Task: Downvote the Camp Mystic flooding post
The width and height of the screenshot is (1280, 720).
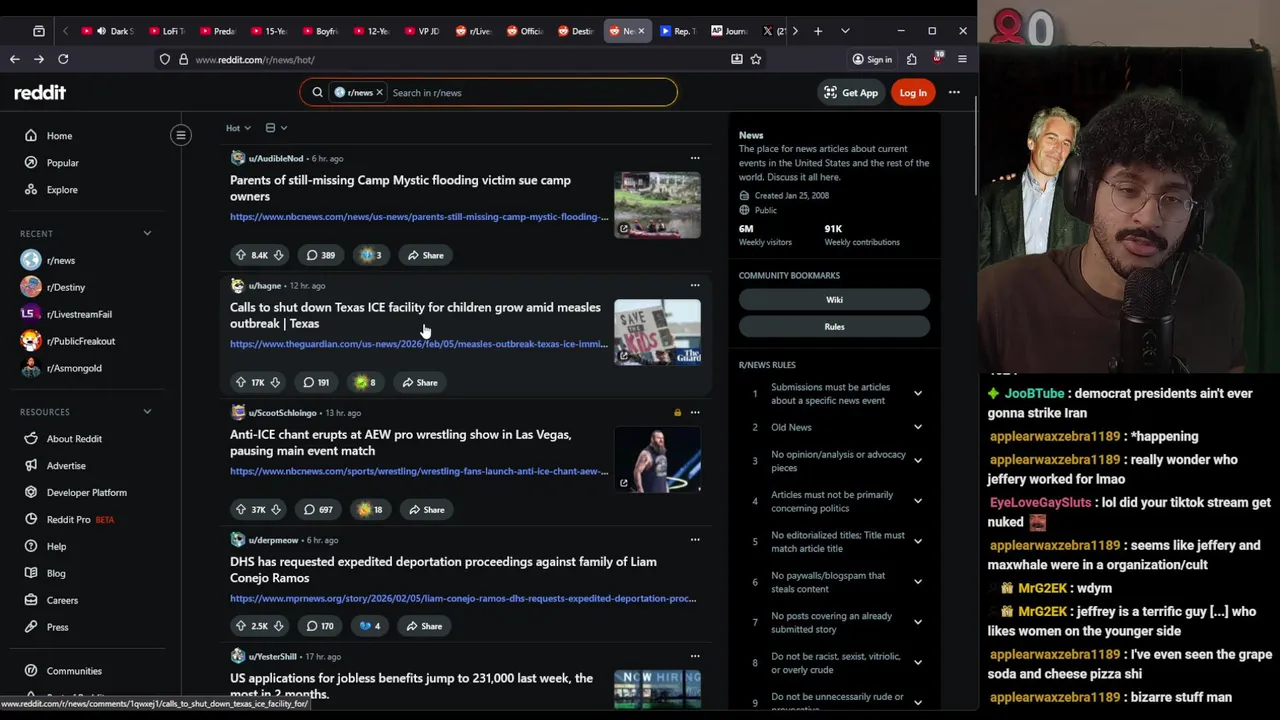Action: point(278,255)
